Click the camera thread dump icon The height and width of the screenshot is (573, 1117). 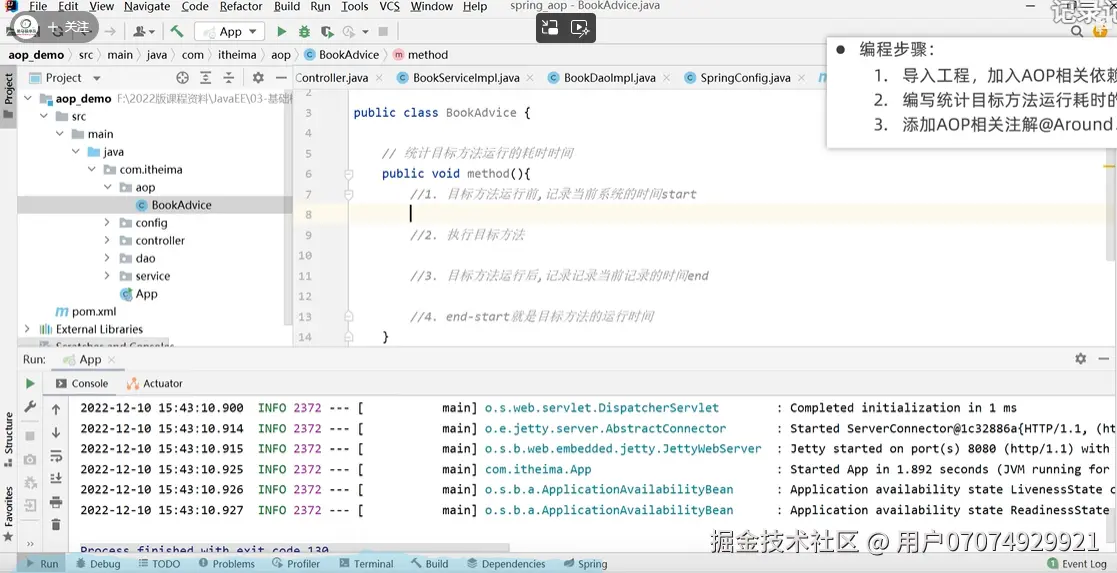(30, 460)
